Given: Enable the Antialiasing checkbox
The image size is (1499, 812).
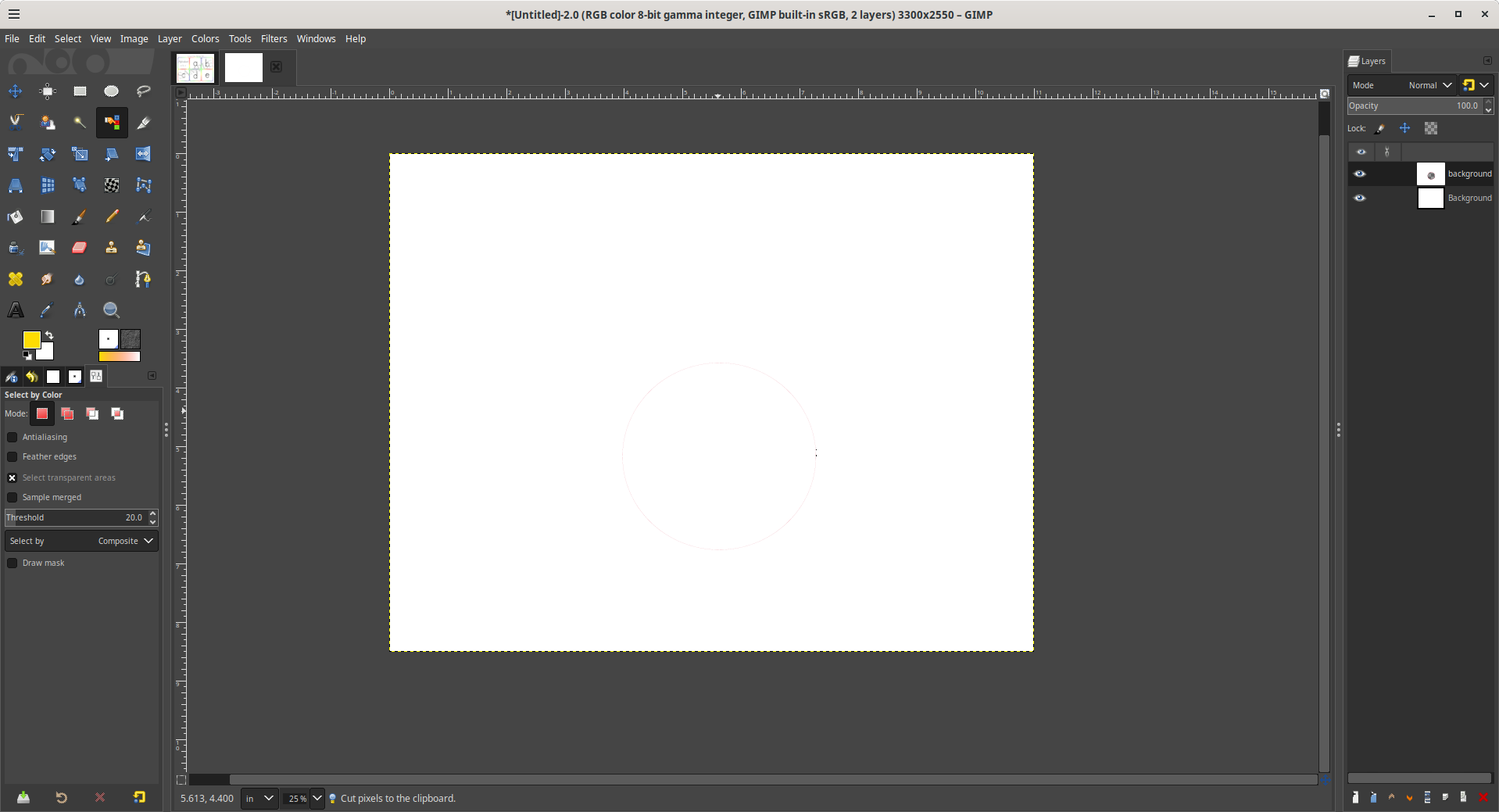Looking at the screenshot, I should [13, 438].
